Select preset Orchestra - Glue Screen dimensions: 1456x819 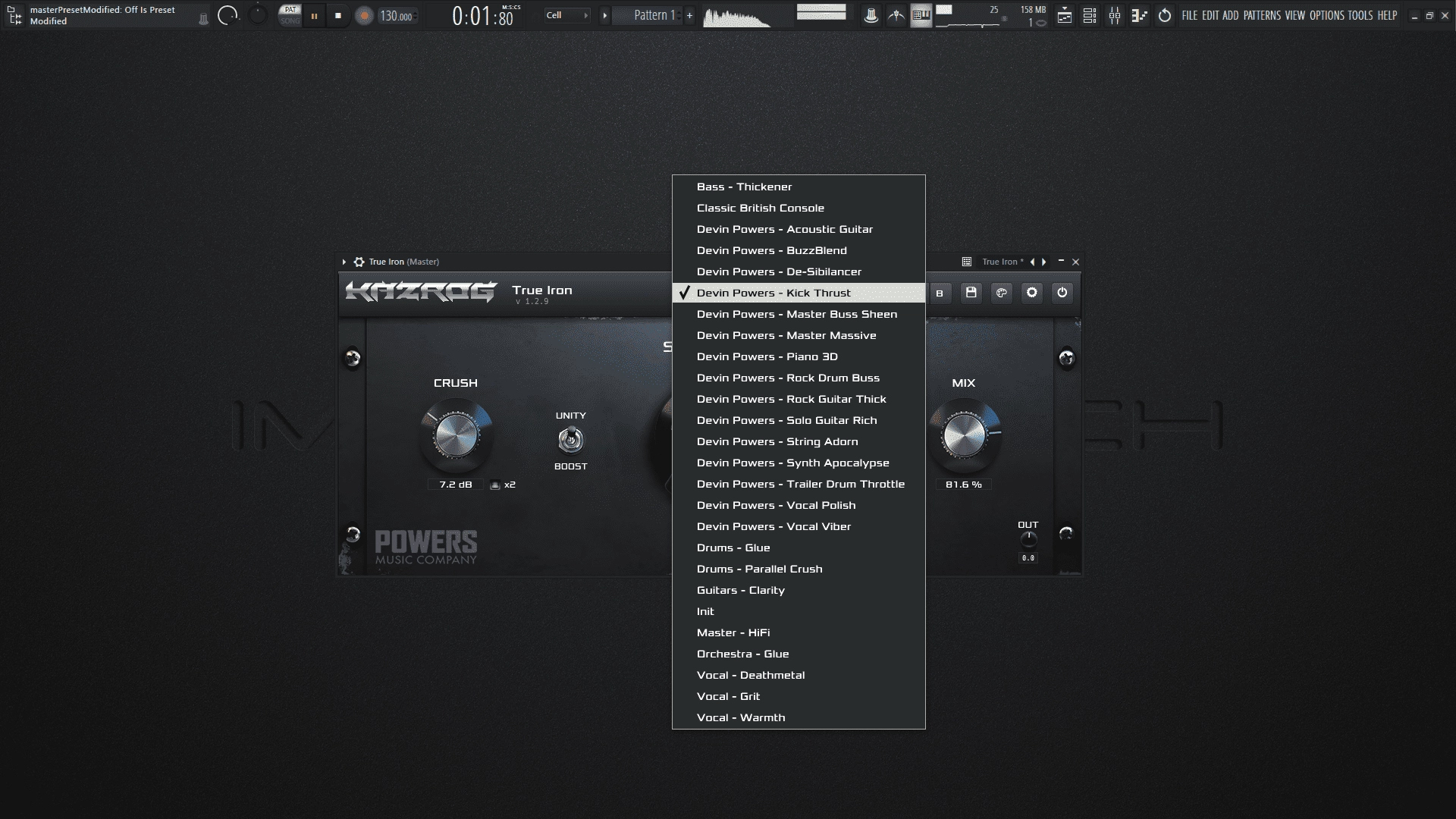799,654
